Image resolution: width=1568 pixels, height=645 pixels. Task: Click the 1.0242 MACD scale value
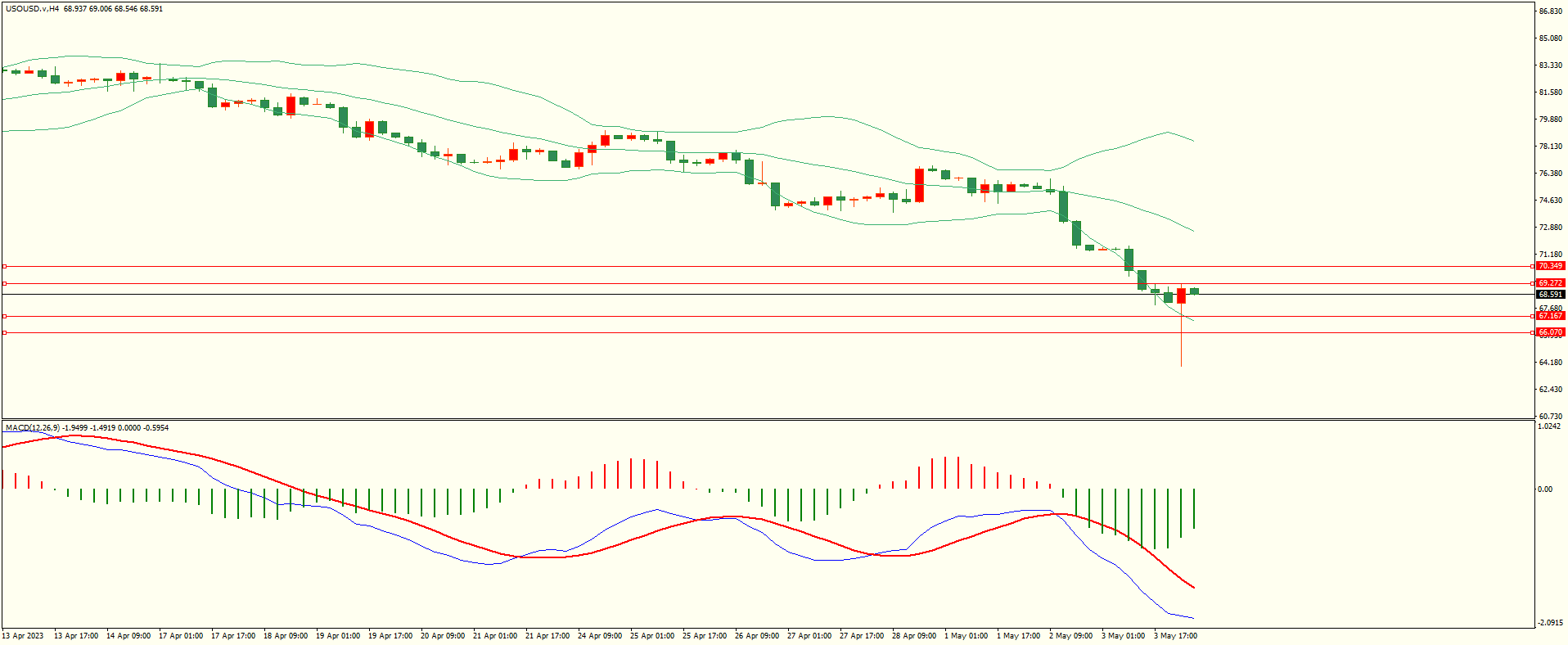pos(1549,426)
